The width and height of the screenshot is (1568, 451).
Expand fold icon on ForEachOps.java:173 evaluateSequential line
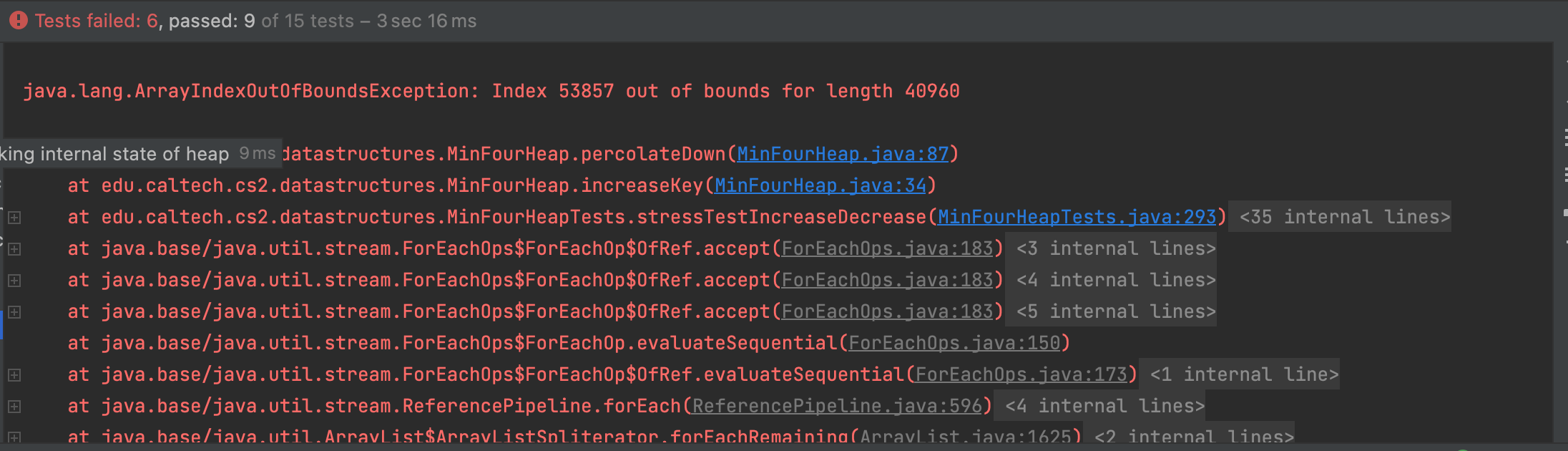click(14, 375)
